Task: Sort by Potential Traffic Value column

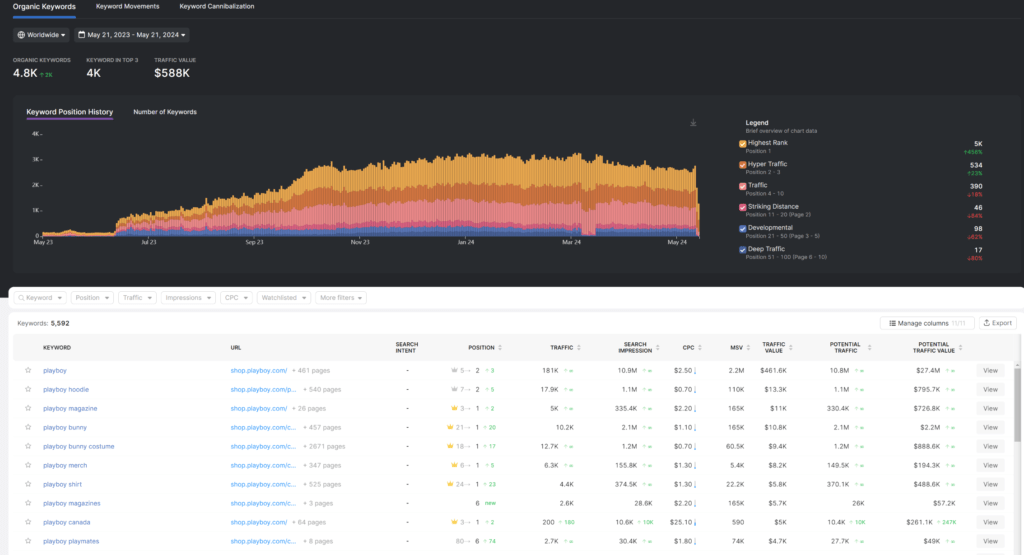Action: pyautogui.click(x=961, y=348)
